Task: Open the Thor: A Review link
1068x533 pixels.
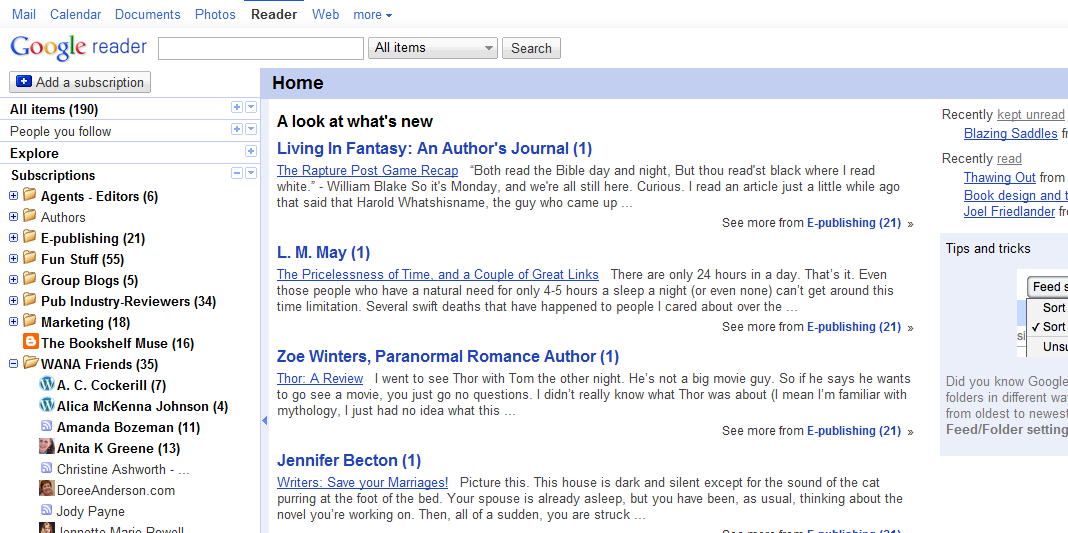Action: [320, 378]
